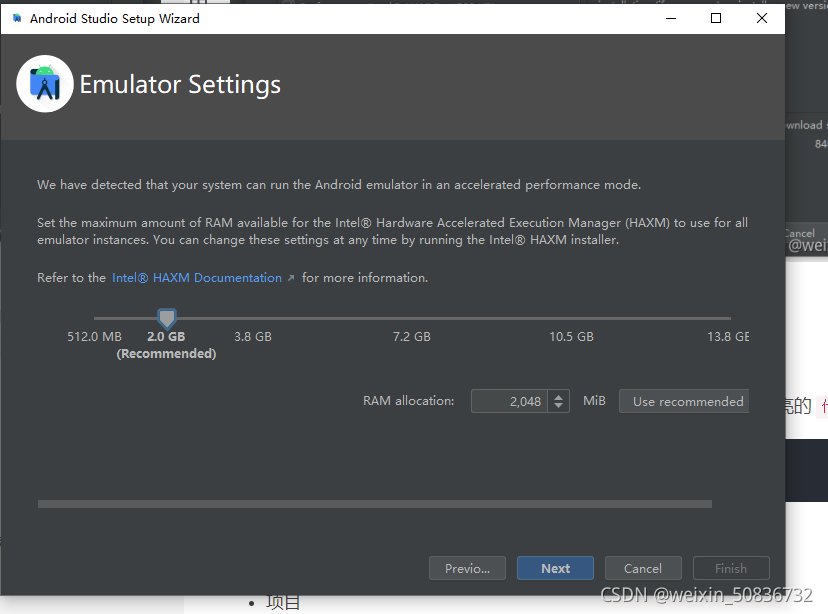The image size is (828, 614).
Task: Set slider to 7.2 GB mark
Action: (x=412, y=318)
